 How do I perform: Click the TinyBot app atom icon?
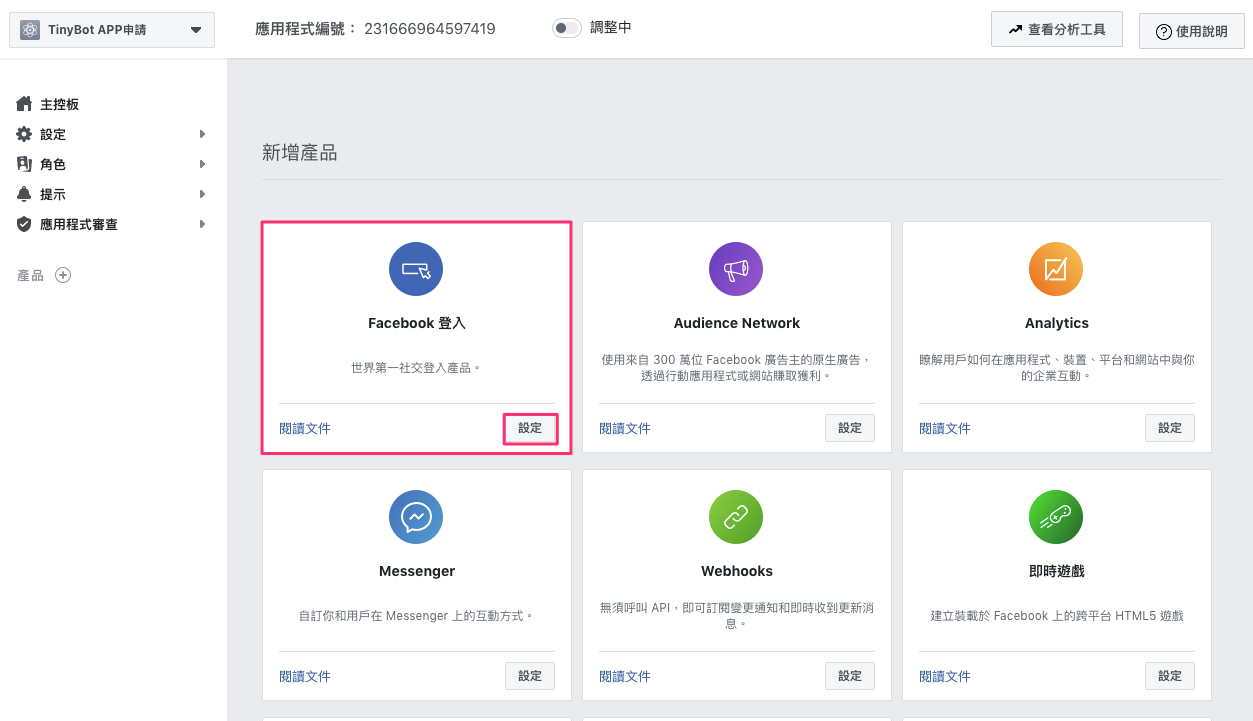tap(30, 30)
